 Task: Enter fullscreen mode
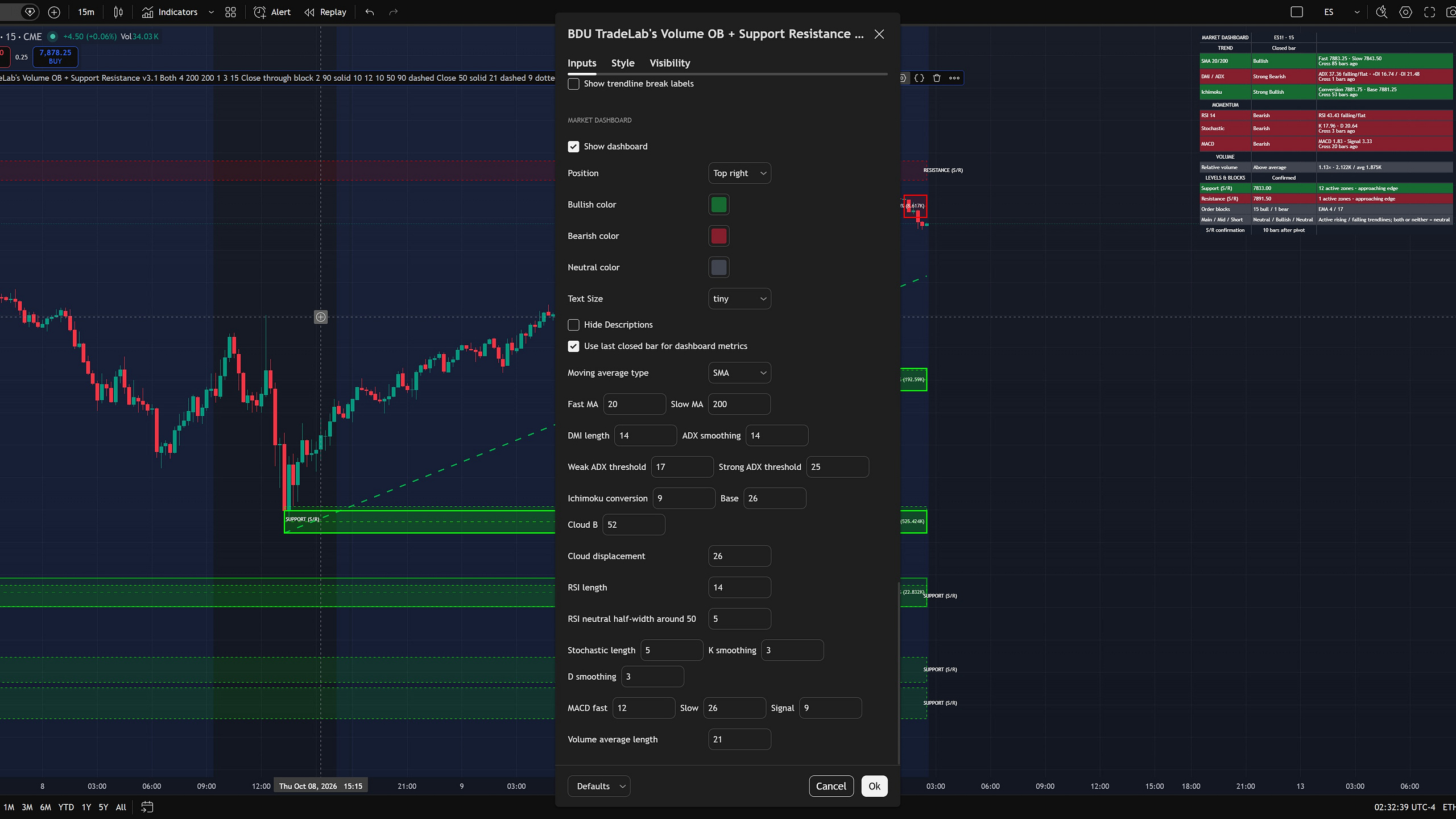click(x=1429, y=12)
